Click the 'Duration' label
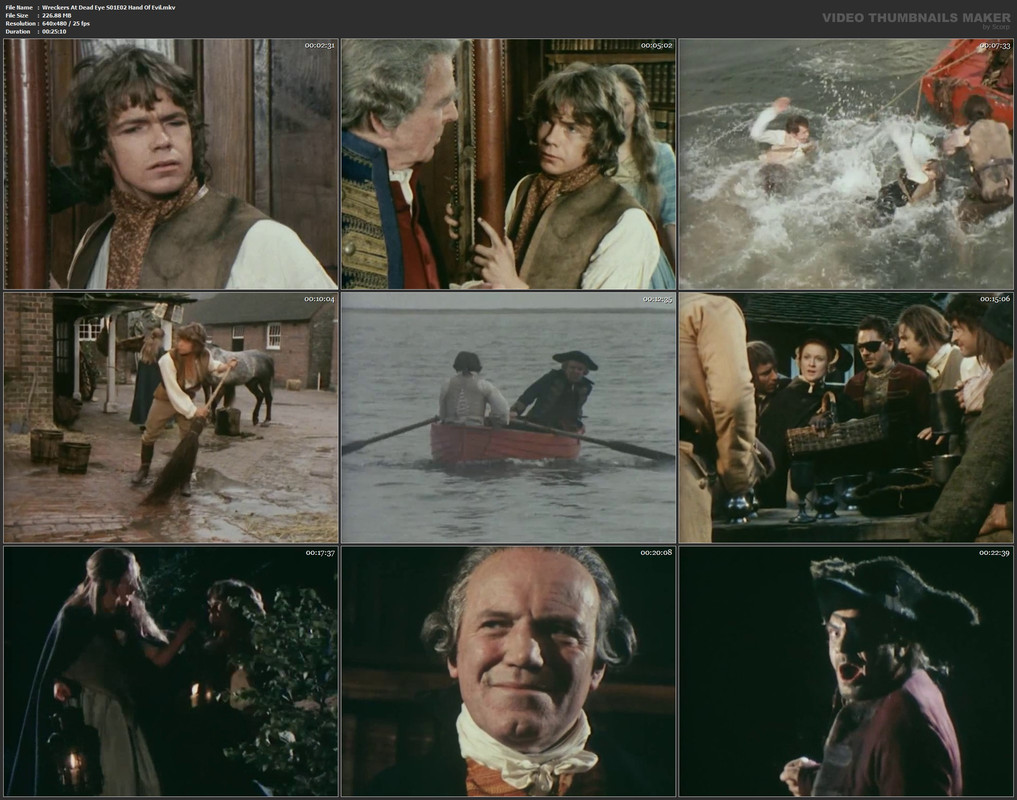The image size is (1017, 800). point(18,31)
